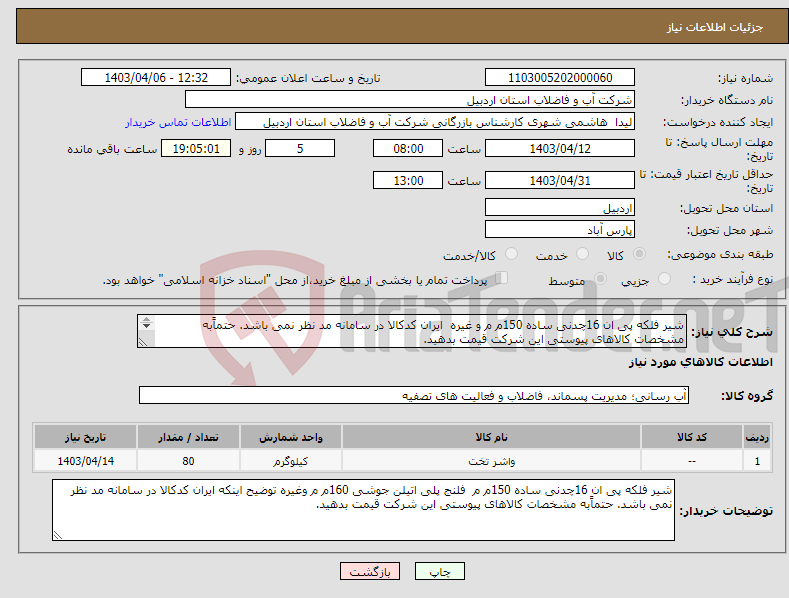Image resolution: width=789 pixels, height=598 pixels.
Task: Select the جزیی purchase type radio
Action: pyautogui.click(x=664, y=278)
